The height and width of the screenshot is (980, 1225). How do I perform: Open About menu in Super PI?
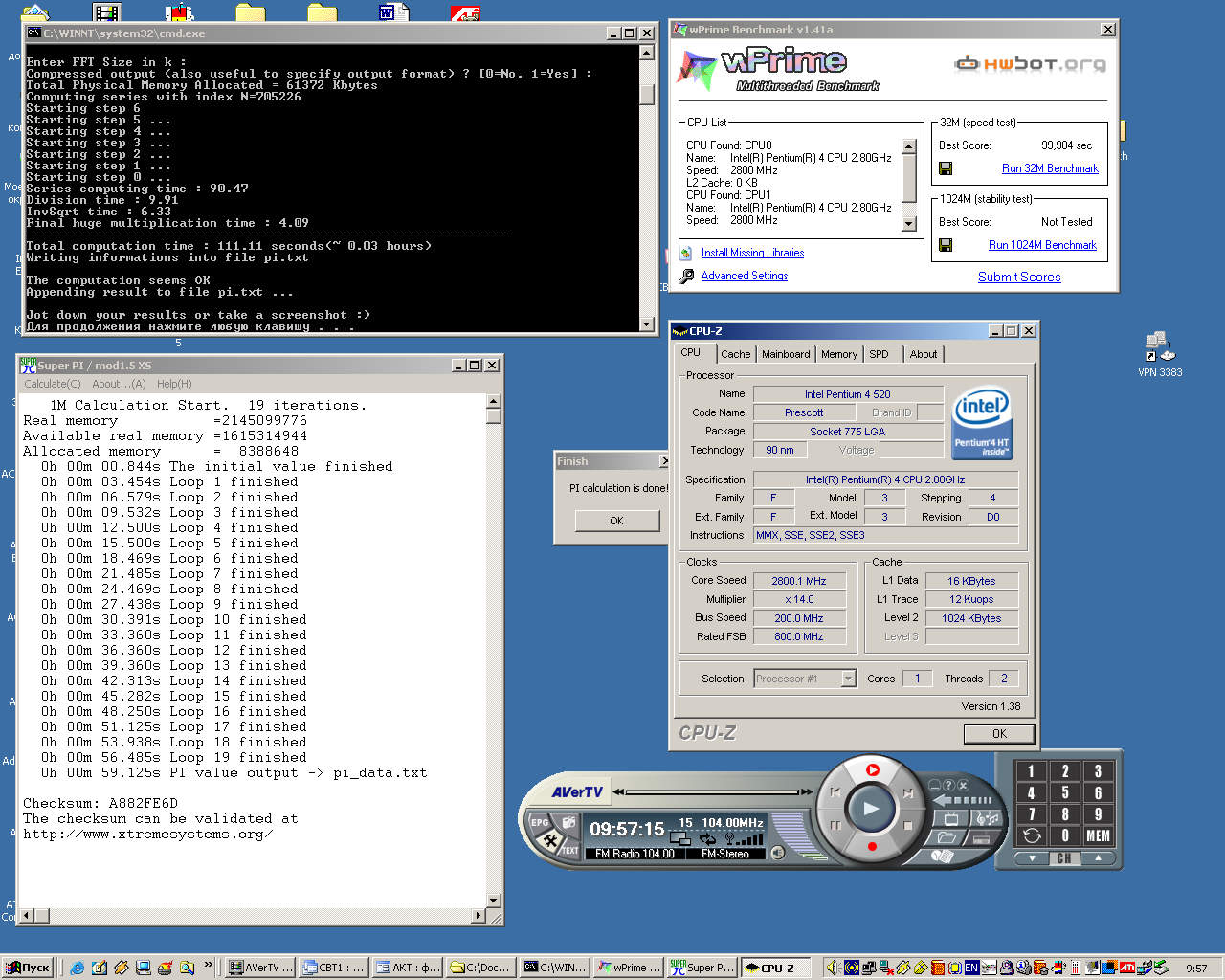point(119,384)
